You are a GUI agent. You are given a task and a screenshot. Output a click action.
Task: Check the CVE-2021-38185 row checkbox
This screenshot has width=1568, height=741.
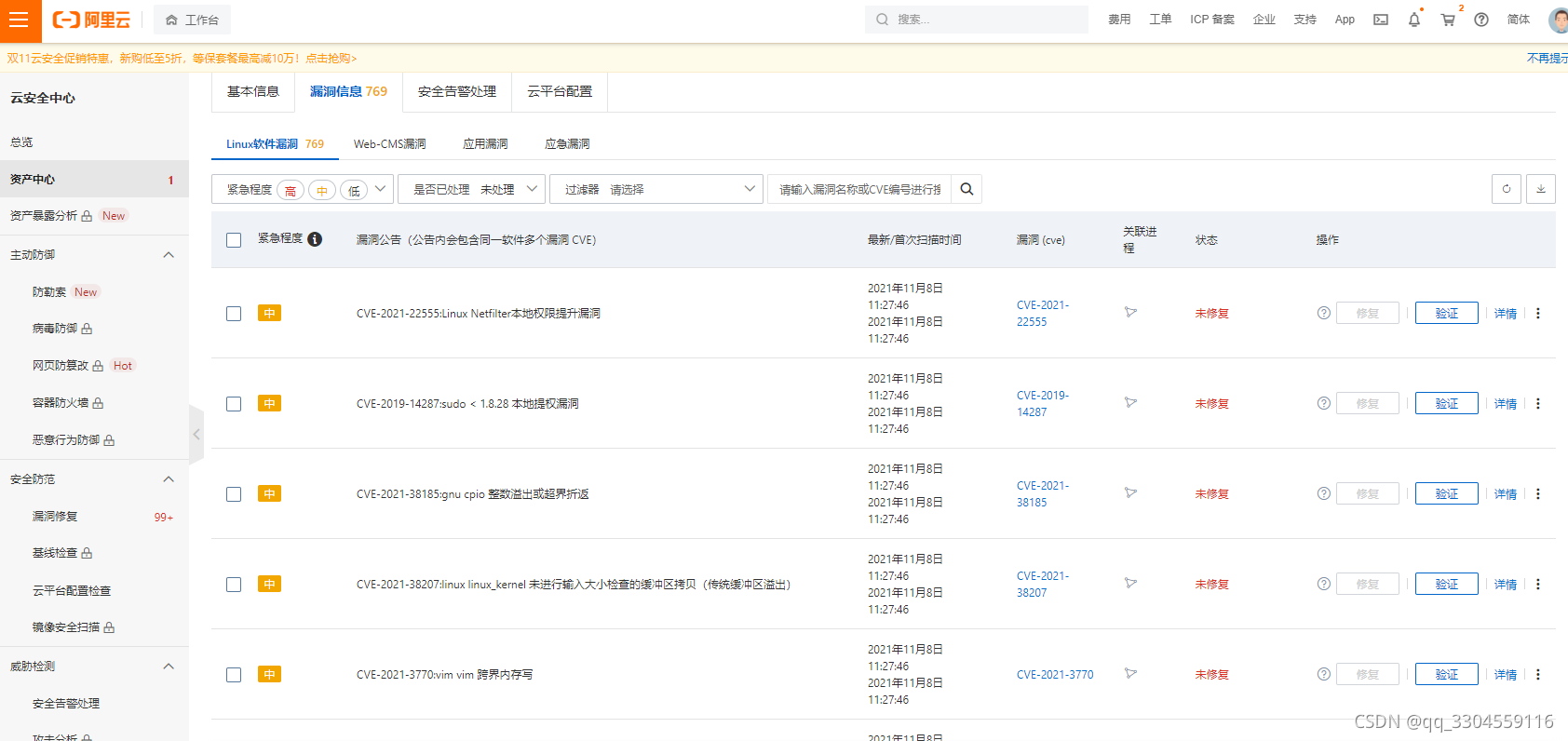(x=234, y=494)
